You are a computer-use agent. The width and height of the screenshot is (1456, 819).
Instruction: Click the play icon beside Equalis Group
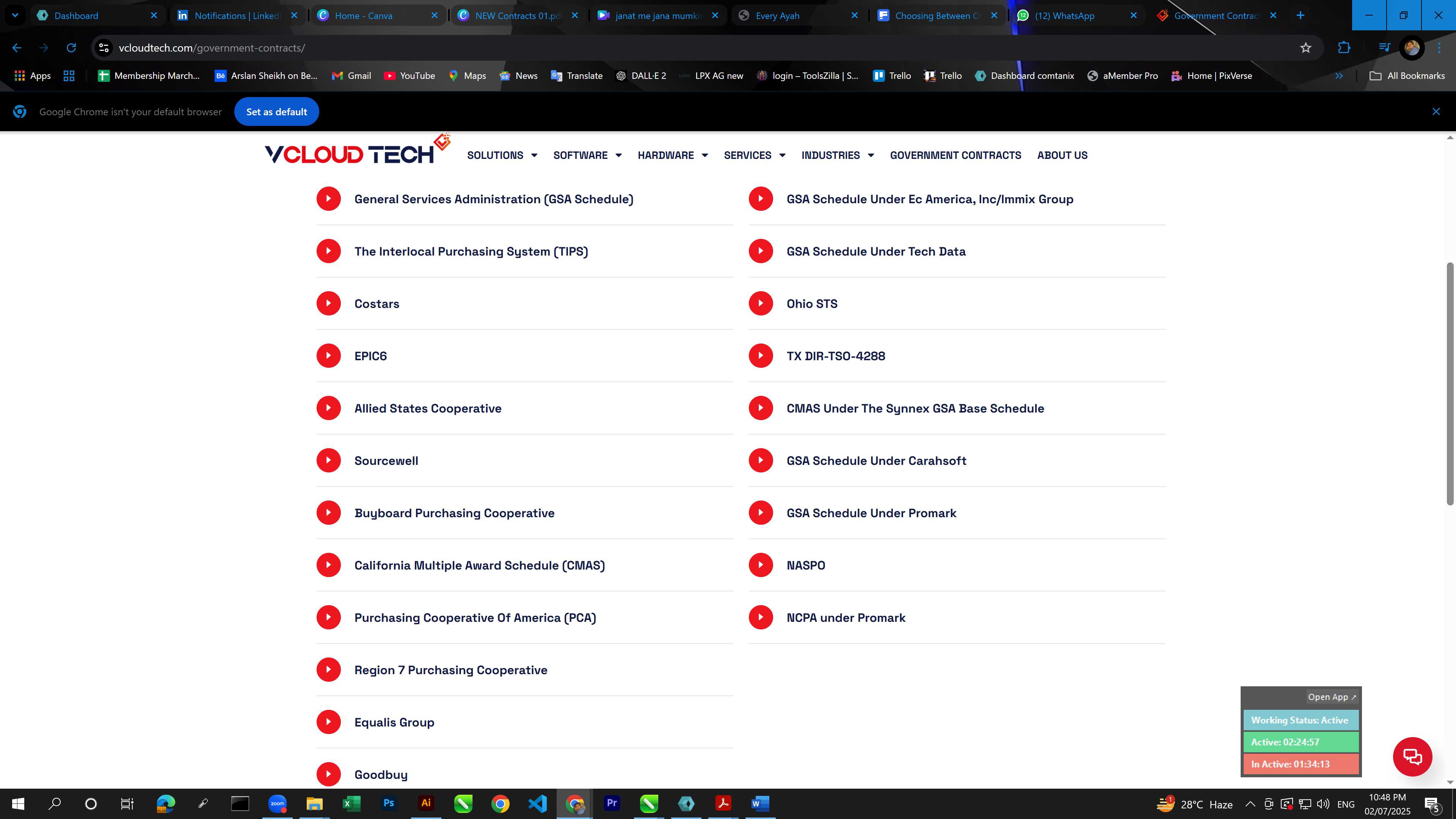click(x=328, y=722)
